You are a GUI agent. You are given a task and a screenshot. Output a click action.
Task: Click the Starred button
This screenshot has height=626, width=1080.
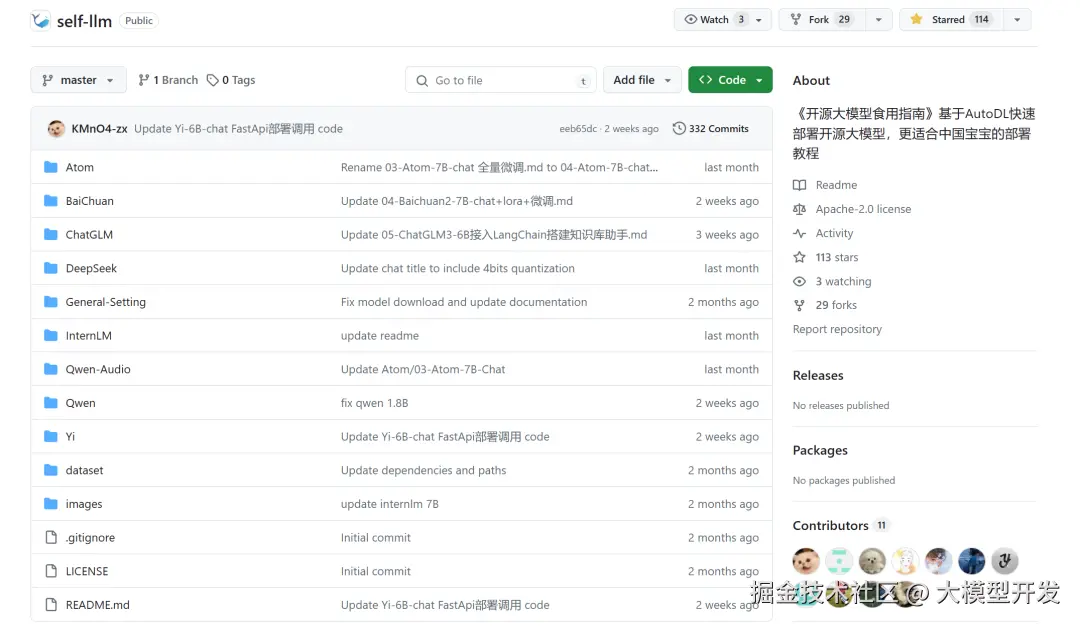pyautogui.click(x=951, y=19)
